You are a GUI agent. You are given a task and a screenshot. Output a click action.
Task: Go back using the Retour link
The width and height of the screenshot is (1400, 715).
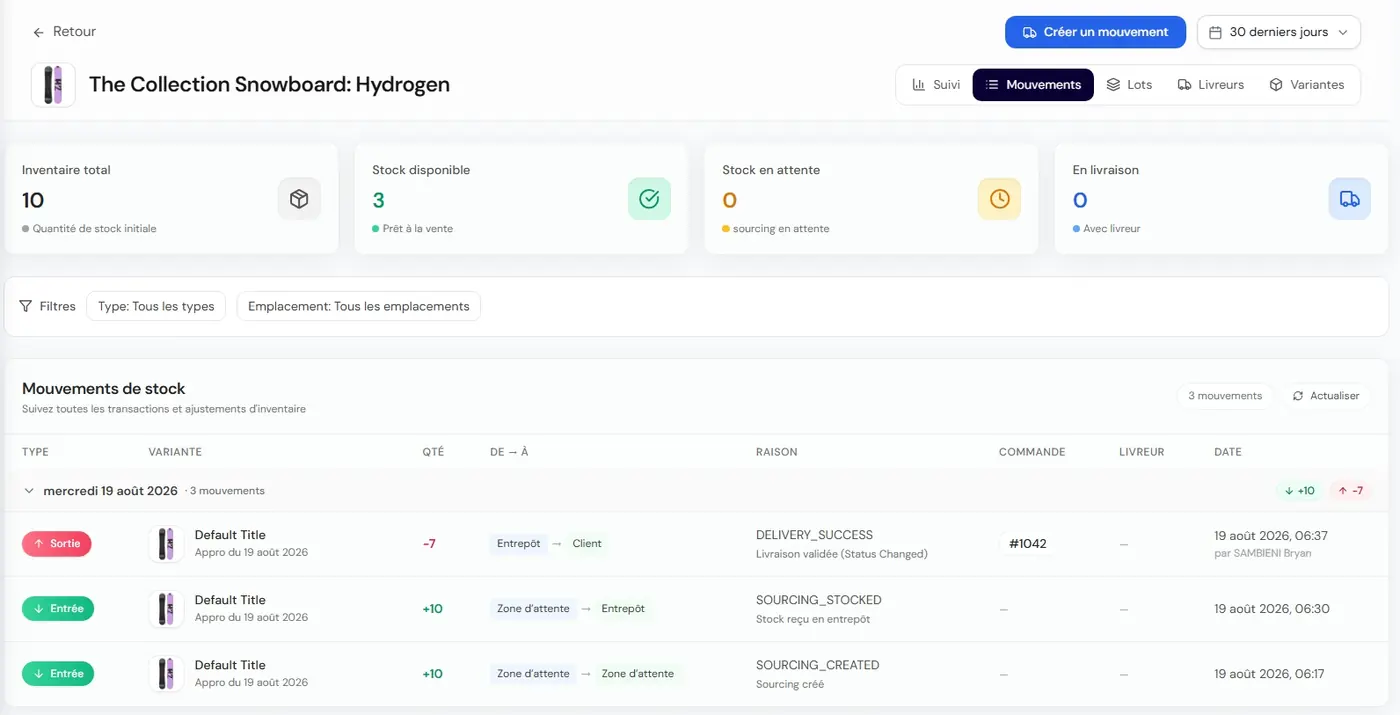point(64,32)
